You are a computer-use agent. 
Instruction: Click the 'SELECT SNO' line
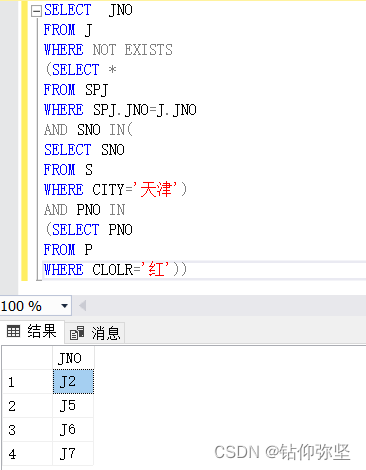[84, 150]
